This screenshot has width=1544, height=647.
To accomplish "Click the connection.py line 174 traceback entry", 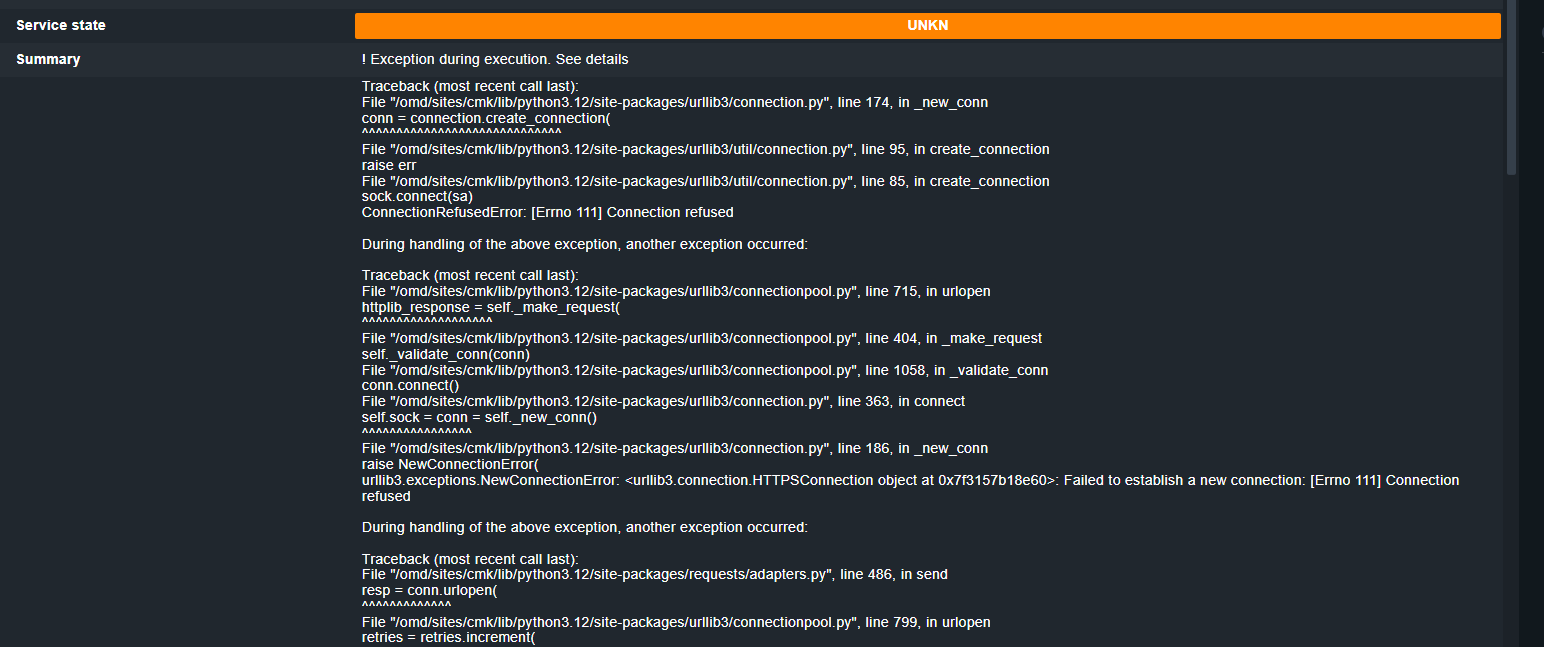I will (x=675, y=102).
